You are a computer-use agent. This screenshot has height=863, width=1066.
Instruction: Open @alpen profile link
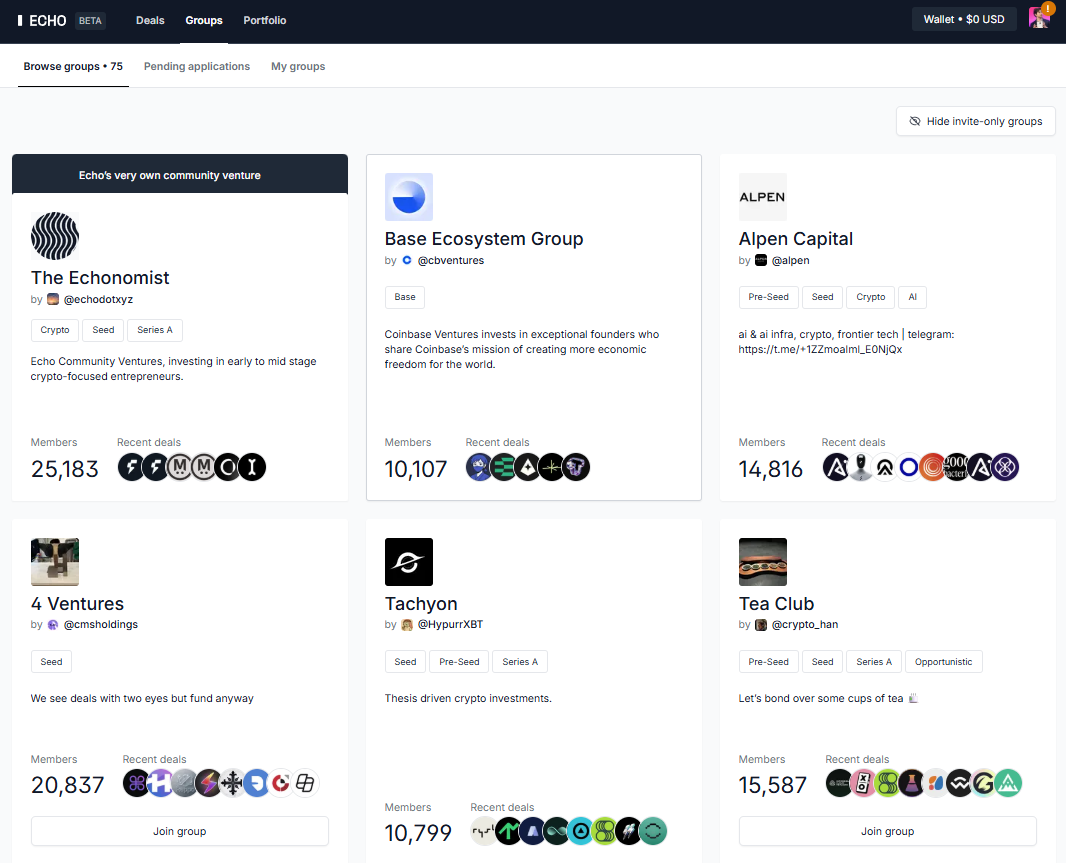coord(791,260)
